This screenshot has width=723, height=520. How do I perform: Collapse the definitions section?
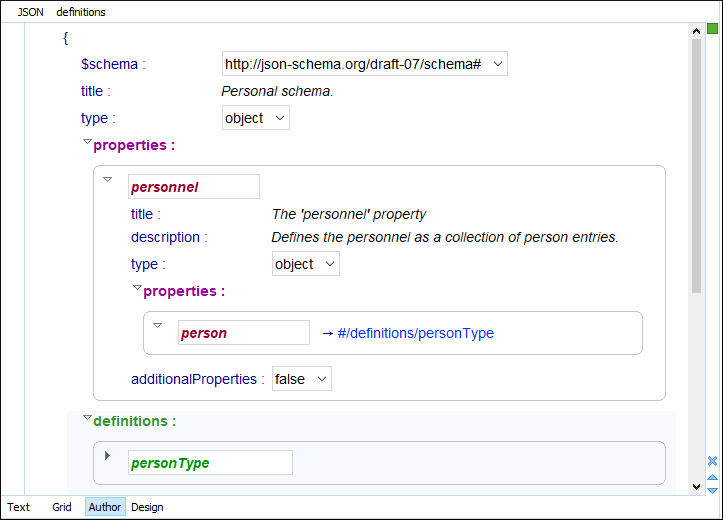(x=87, y=419)
